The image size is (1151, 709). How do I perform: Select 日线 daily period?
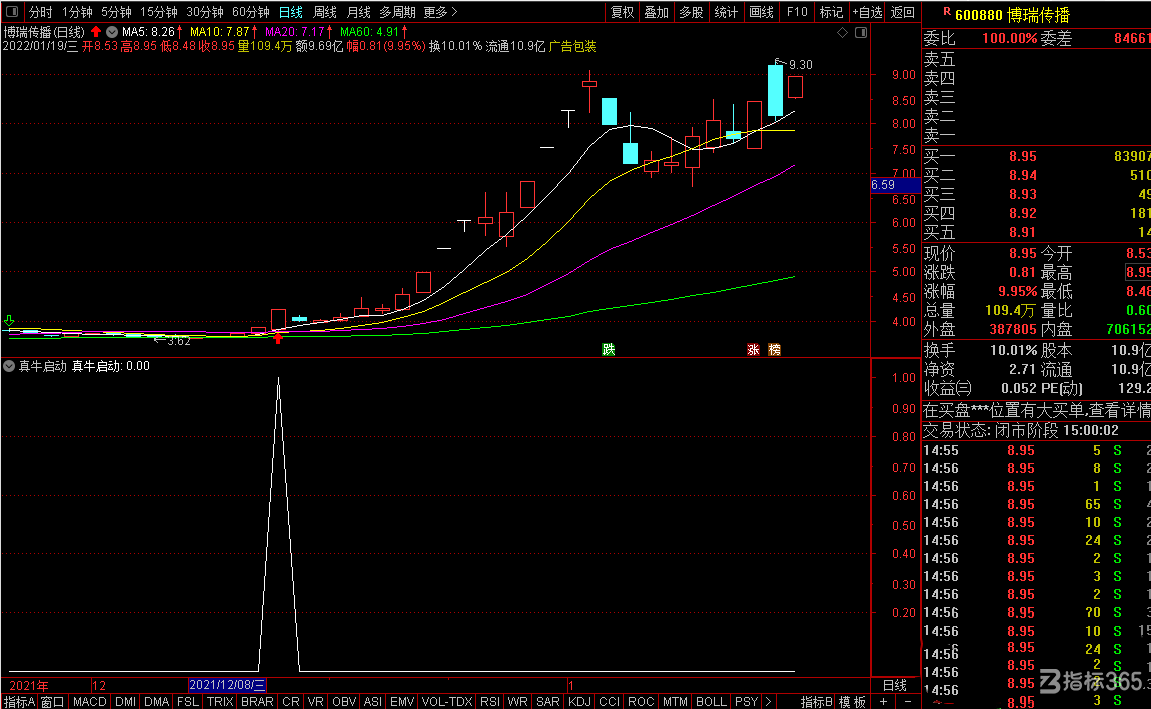coord(291,12)
